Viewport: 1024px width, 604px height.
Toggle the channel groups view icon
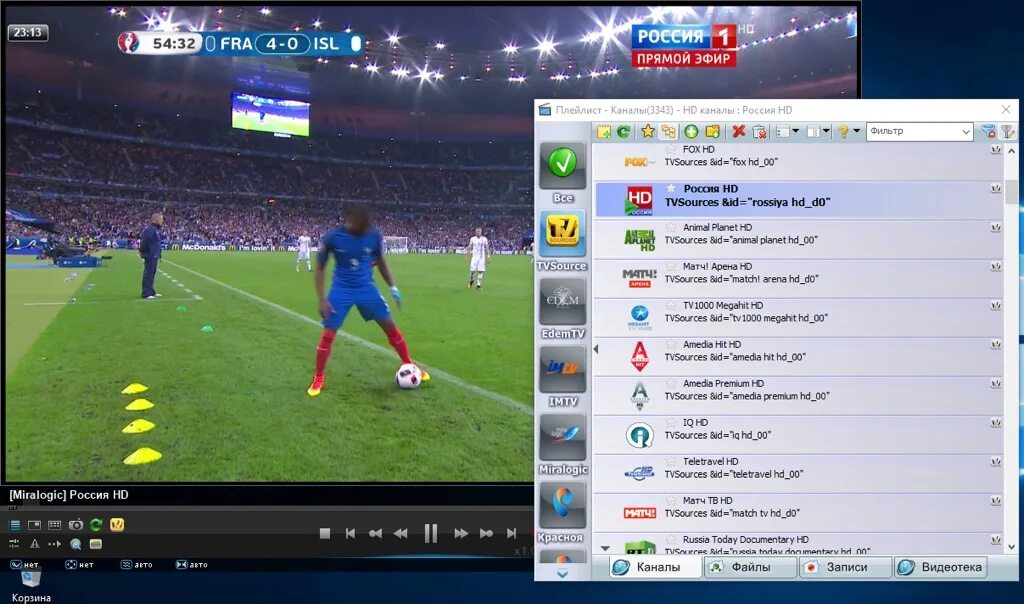point(668,131)
